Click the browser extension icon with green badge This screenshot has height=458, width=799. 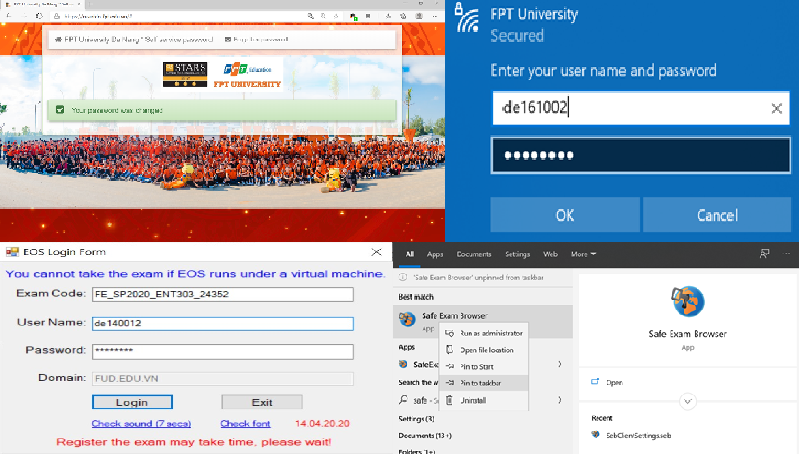(x=354, y=16)
